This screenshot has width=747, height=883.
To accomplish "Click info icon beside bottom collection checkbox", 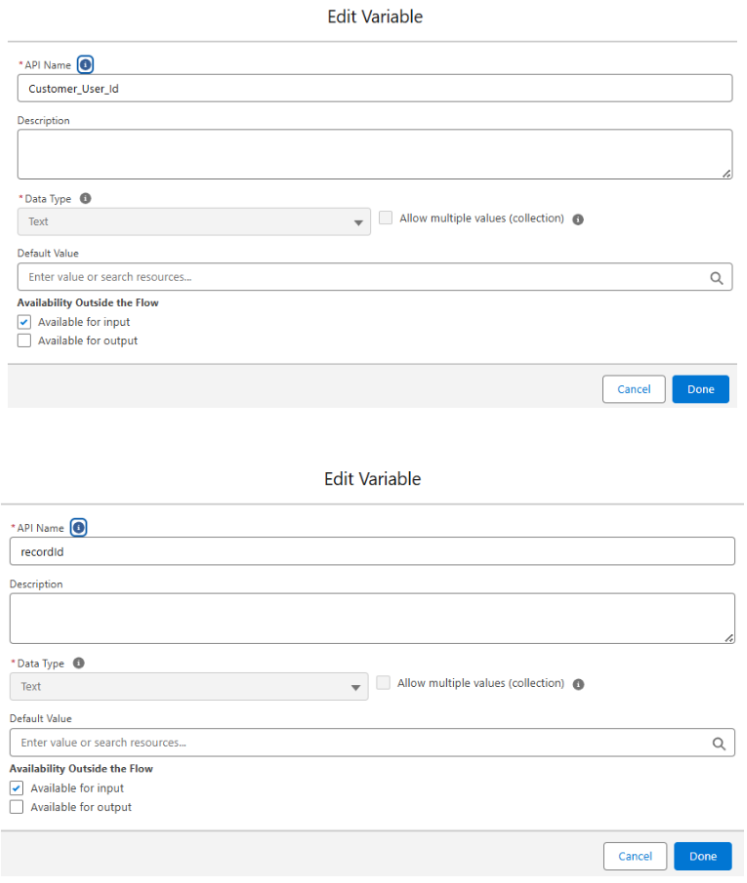I will 580,683.
